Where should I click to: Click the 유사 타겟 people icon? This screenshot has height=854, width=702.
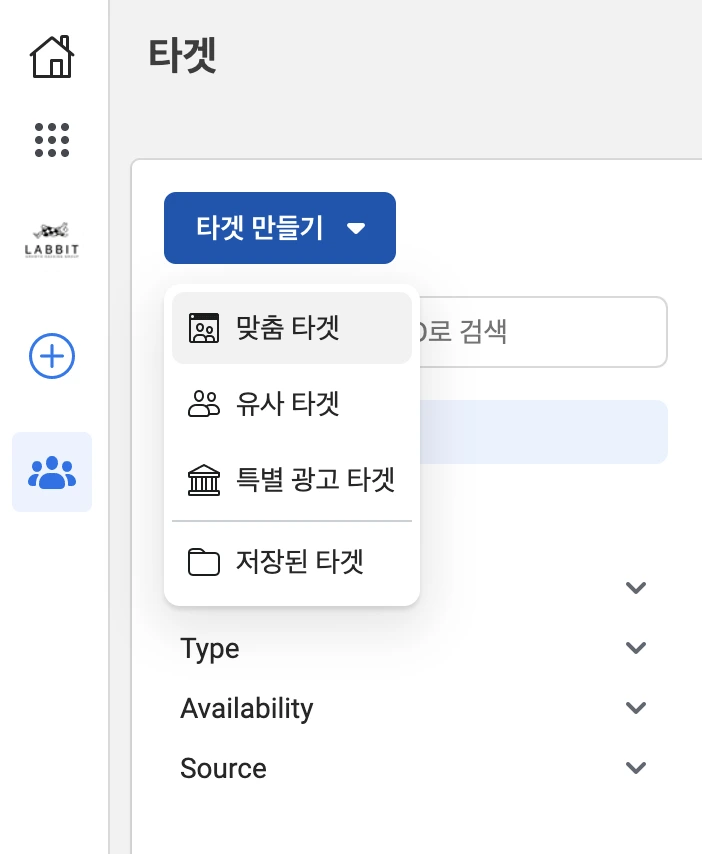pyautogui.click(x=204, y=404)
